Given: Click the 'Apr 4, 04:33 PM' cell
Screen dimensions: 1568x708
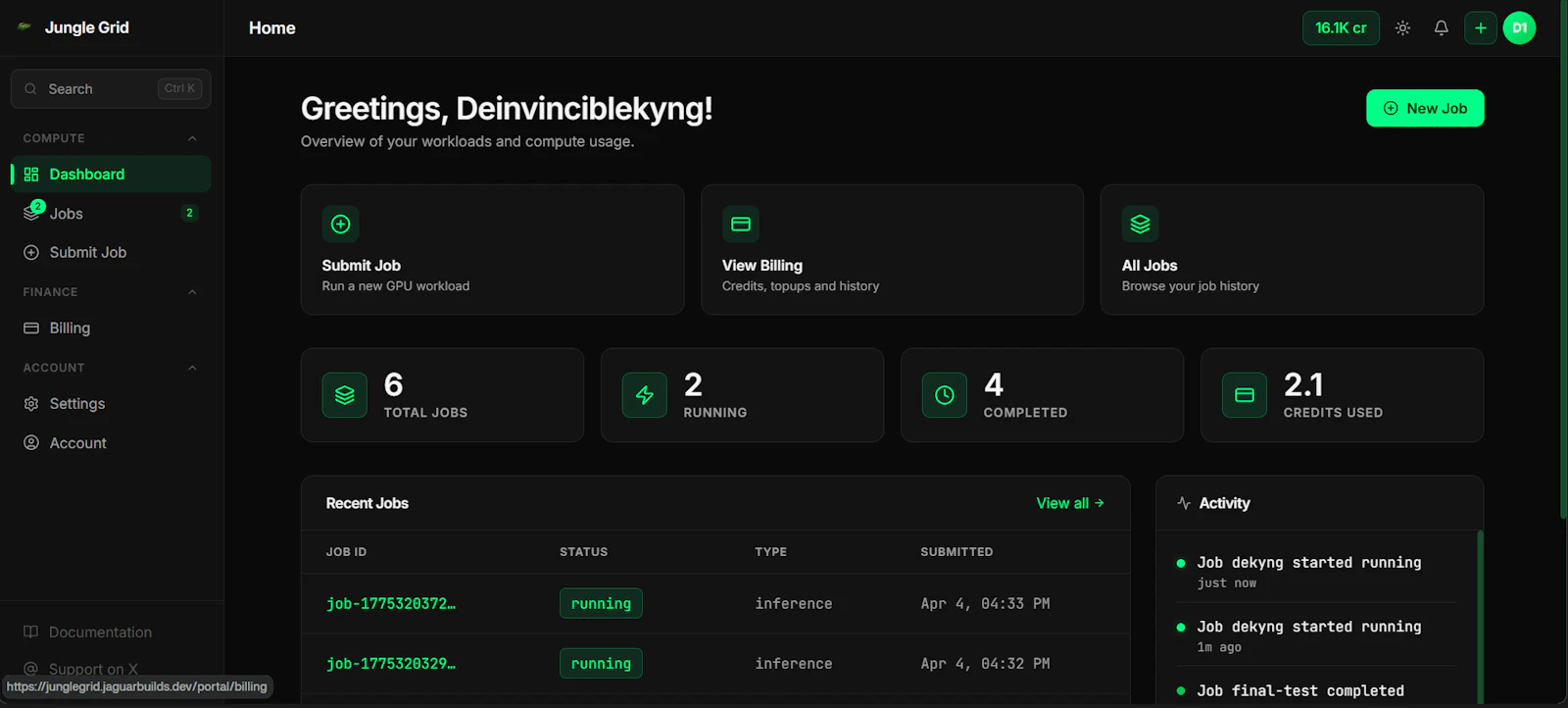Looking at the screenshot, I should tap(985, 604).
